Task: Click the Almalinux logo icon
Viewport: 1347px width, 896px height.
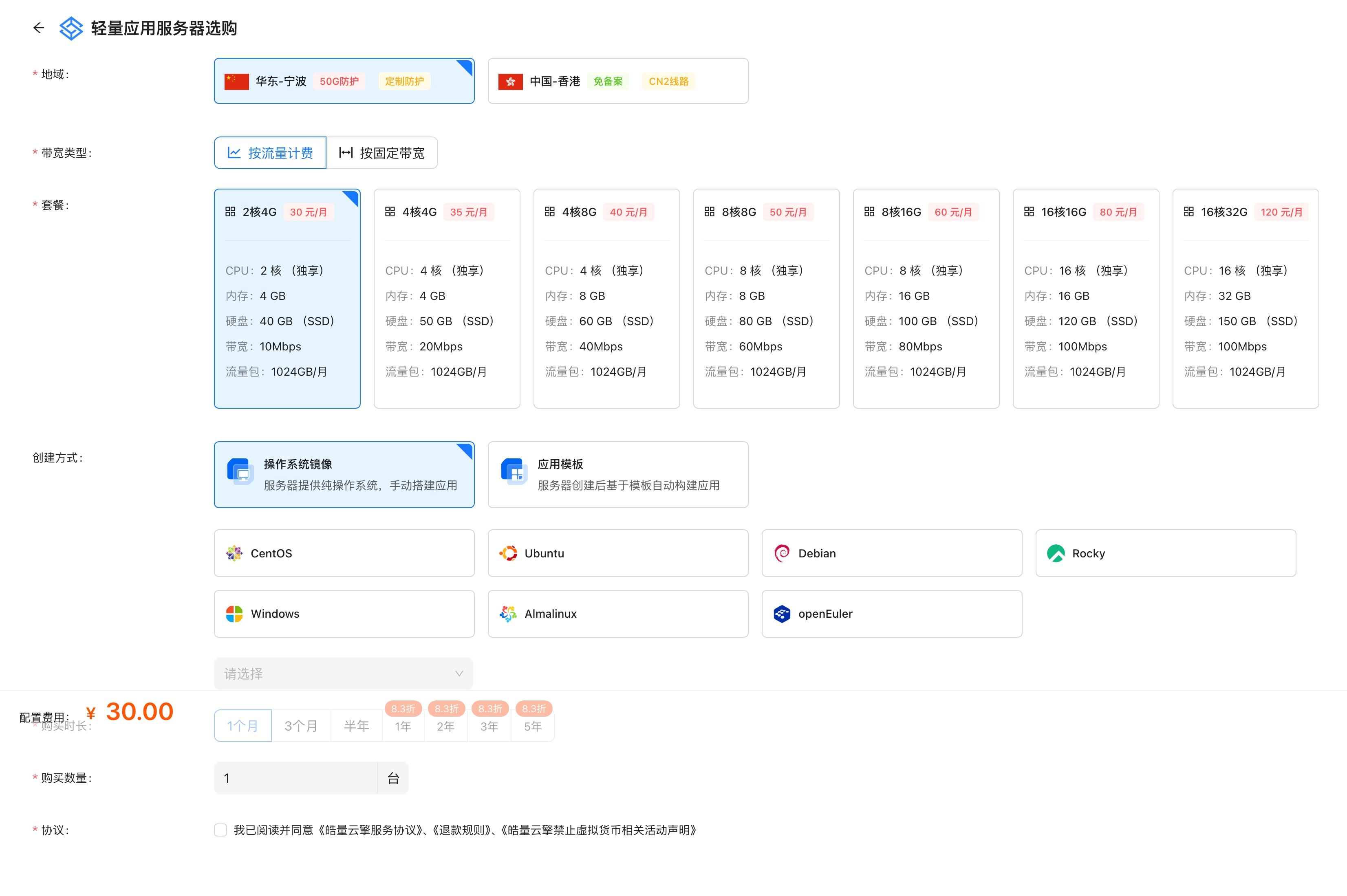Action: click(x=508, y=614)
